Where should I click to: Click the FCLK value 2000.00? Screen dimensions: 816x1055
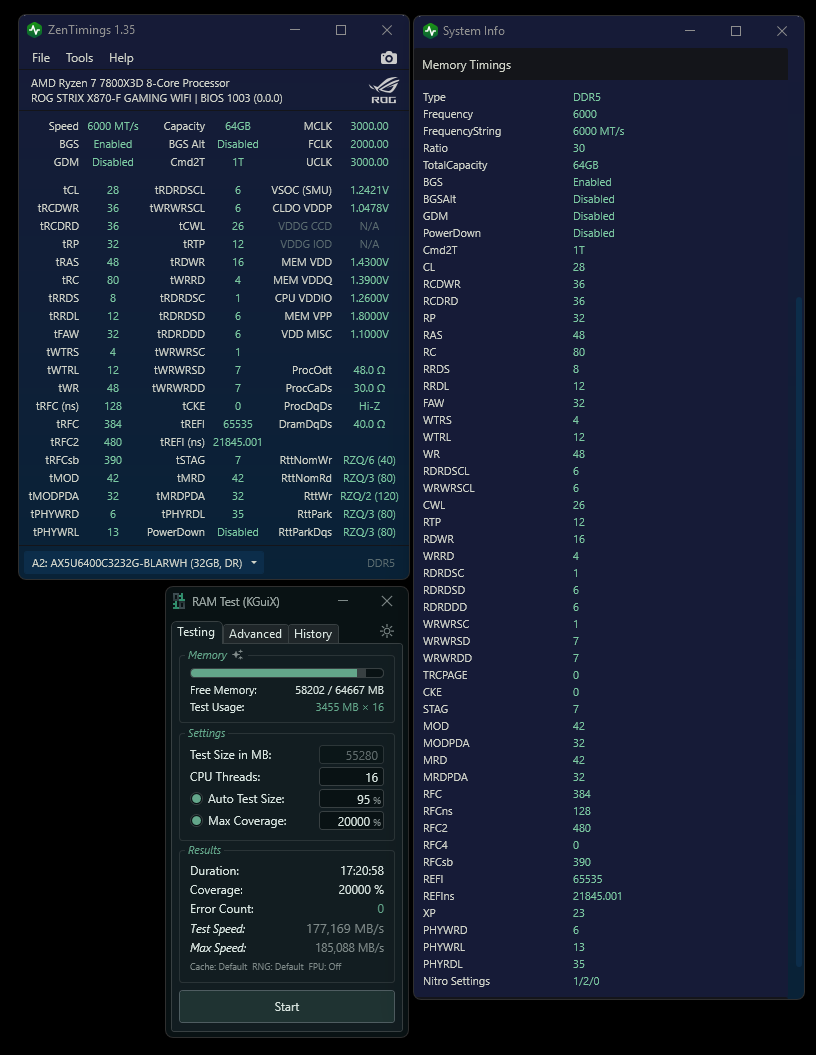point(369,144)
